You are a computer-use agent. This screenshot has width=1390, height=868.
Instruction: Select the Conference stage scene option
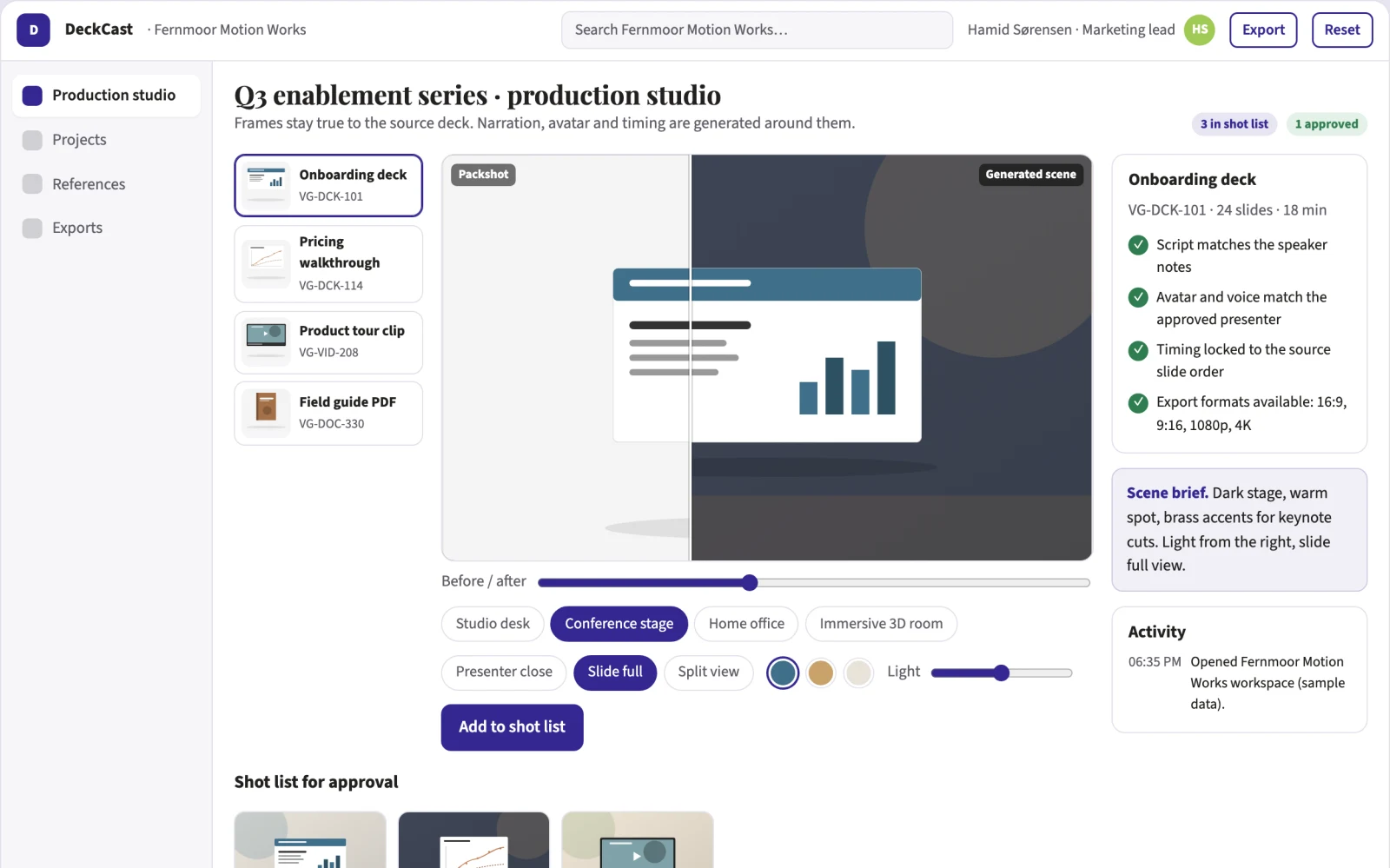pos(619,624)
